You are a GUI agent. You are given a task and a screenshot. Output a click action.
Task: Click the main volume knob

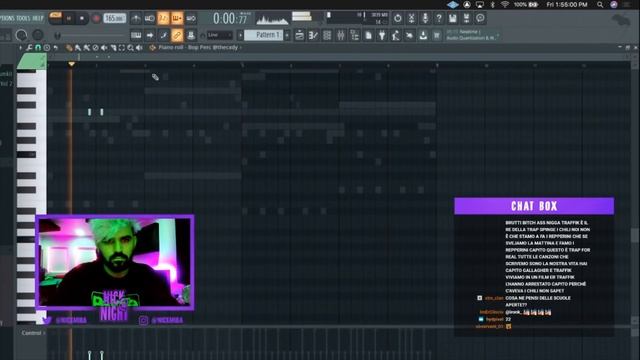tap(21, 36)
